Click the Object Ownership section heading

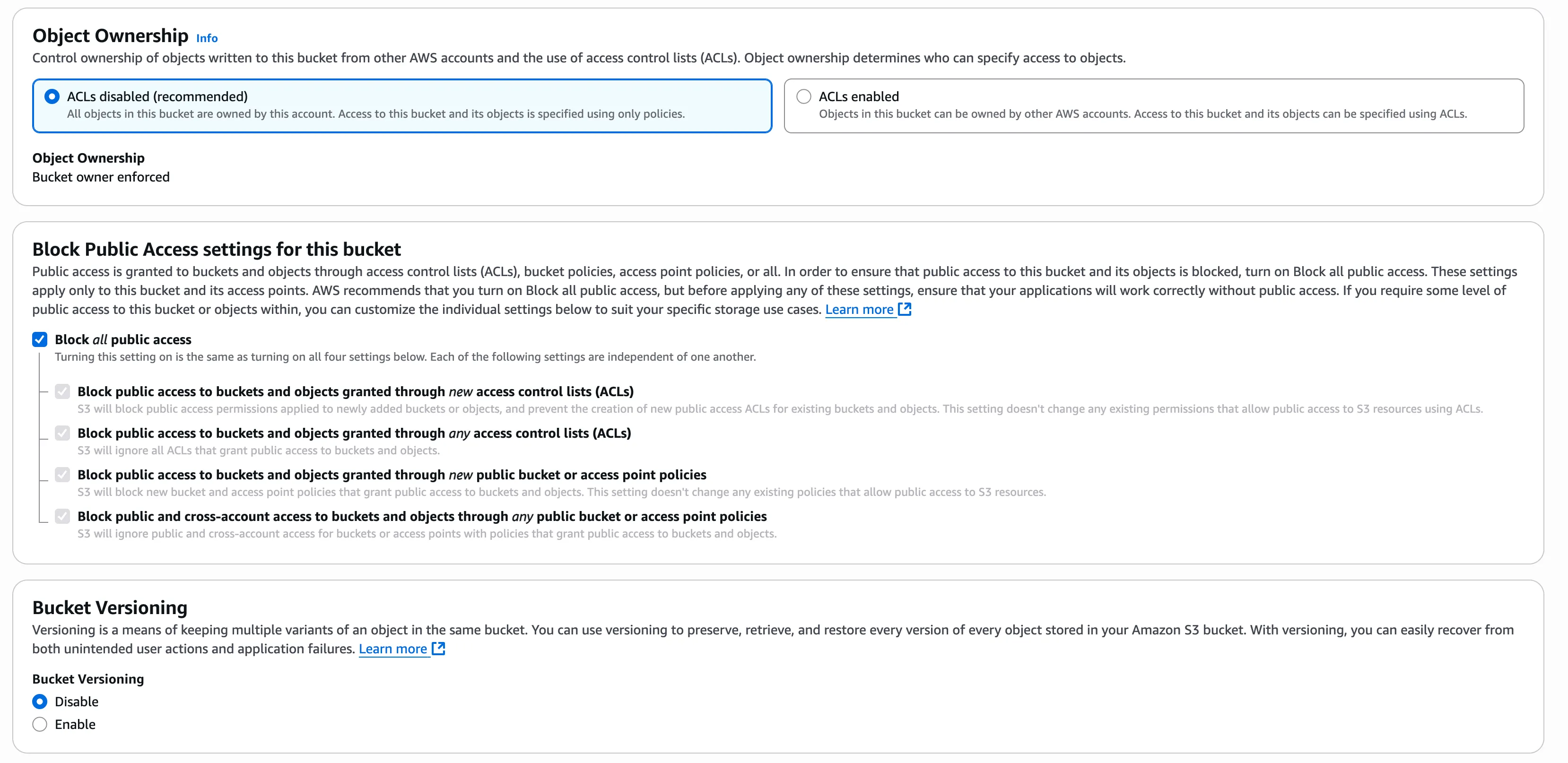[x=110, y=36]
